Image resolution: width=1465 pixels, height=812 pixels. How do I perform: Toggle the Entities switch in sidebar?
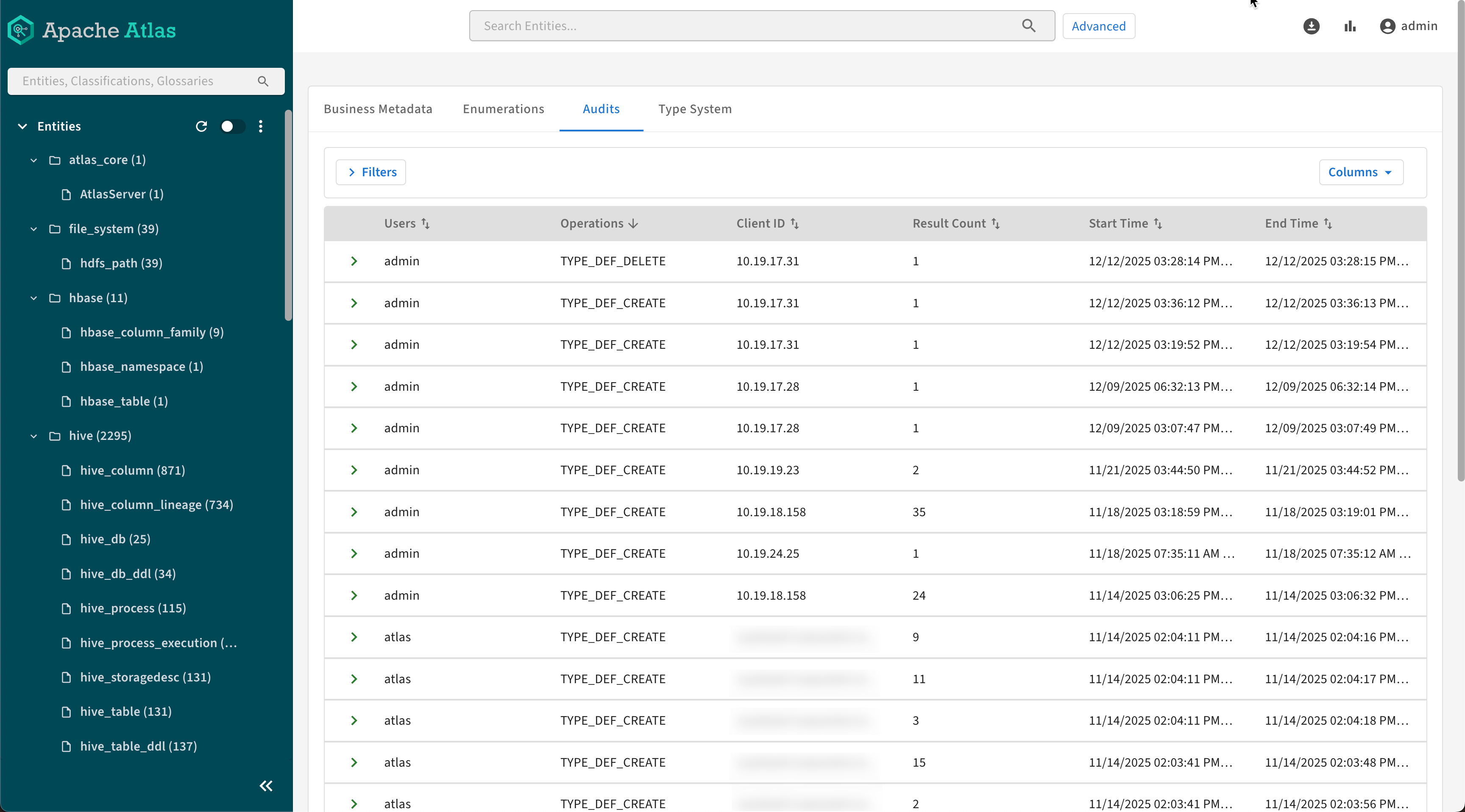click(x=231, y=126)
